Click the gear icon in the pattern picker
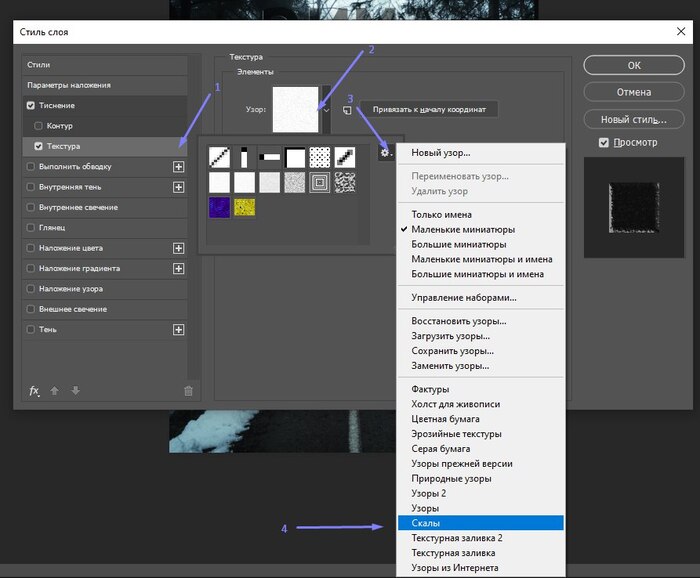The height and width of the screenshot is (578, 700). [x=385, y=152]
